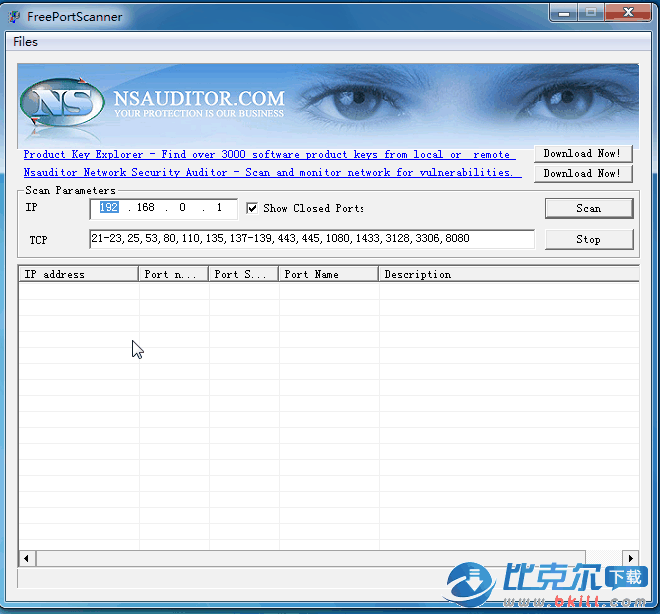Viewport: 660px width, 614px height.
Task: Open the Files menu
Action: pos(25,42)
